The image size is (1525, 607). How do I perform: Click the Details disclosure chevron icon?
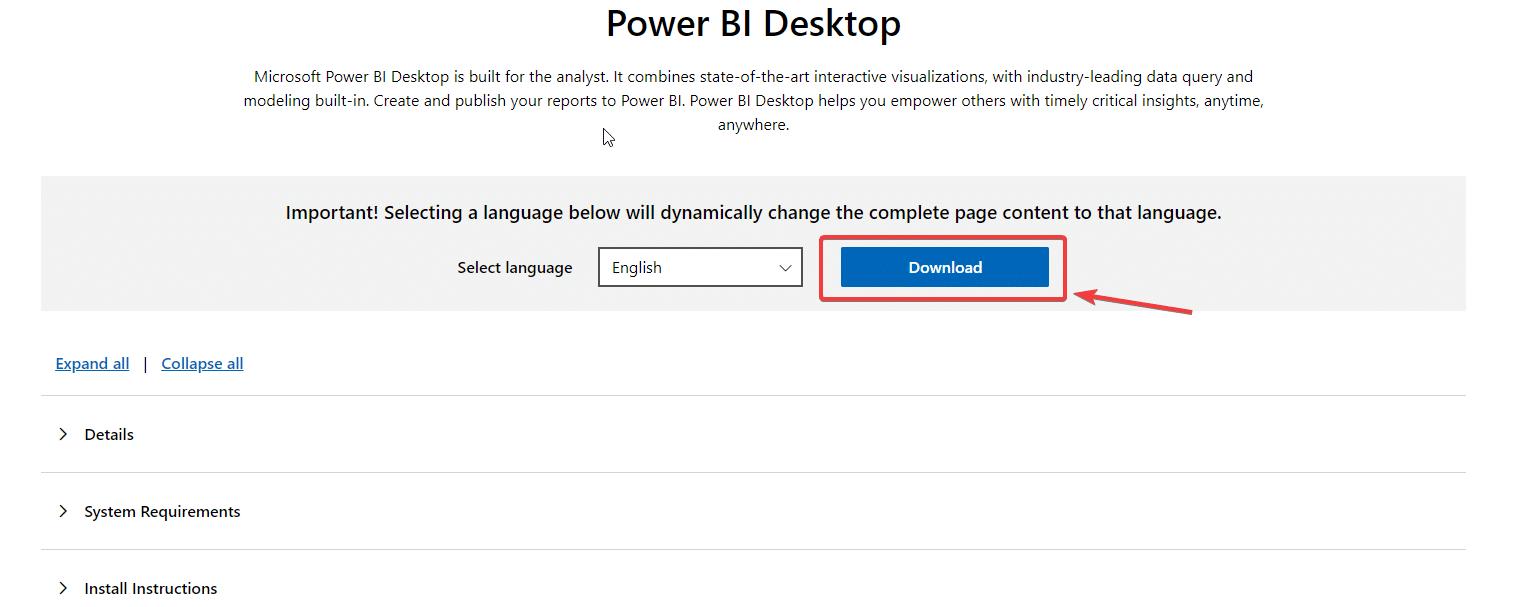click(x=63, y=434)
